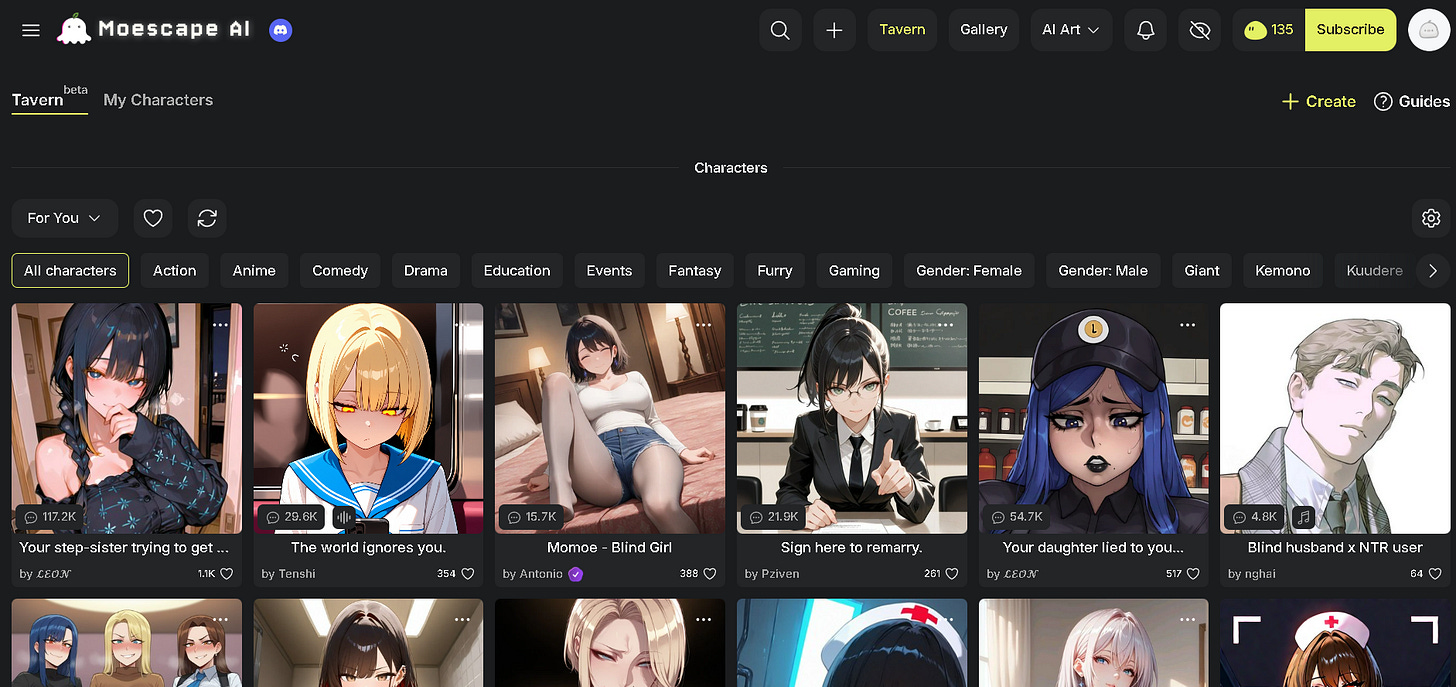Image resolution: width=1456 pixels, height=687 pixels.
Task: Like the step-sister card heart
Action: [226, 574]
